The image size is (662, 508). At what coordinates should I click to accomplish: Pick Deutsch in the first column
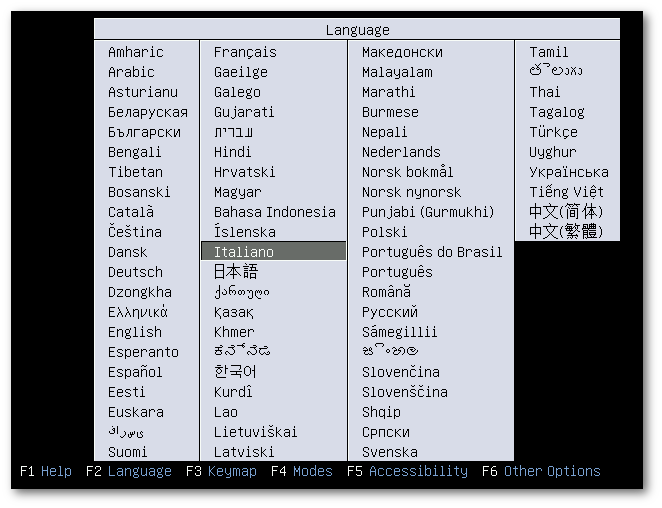(135, 272)
